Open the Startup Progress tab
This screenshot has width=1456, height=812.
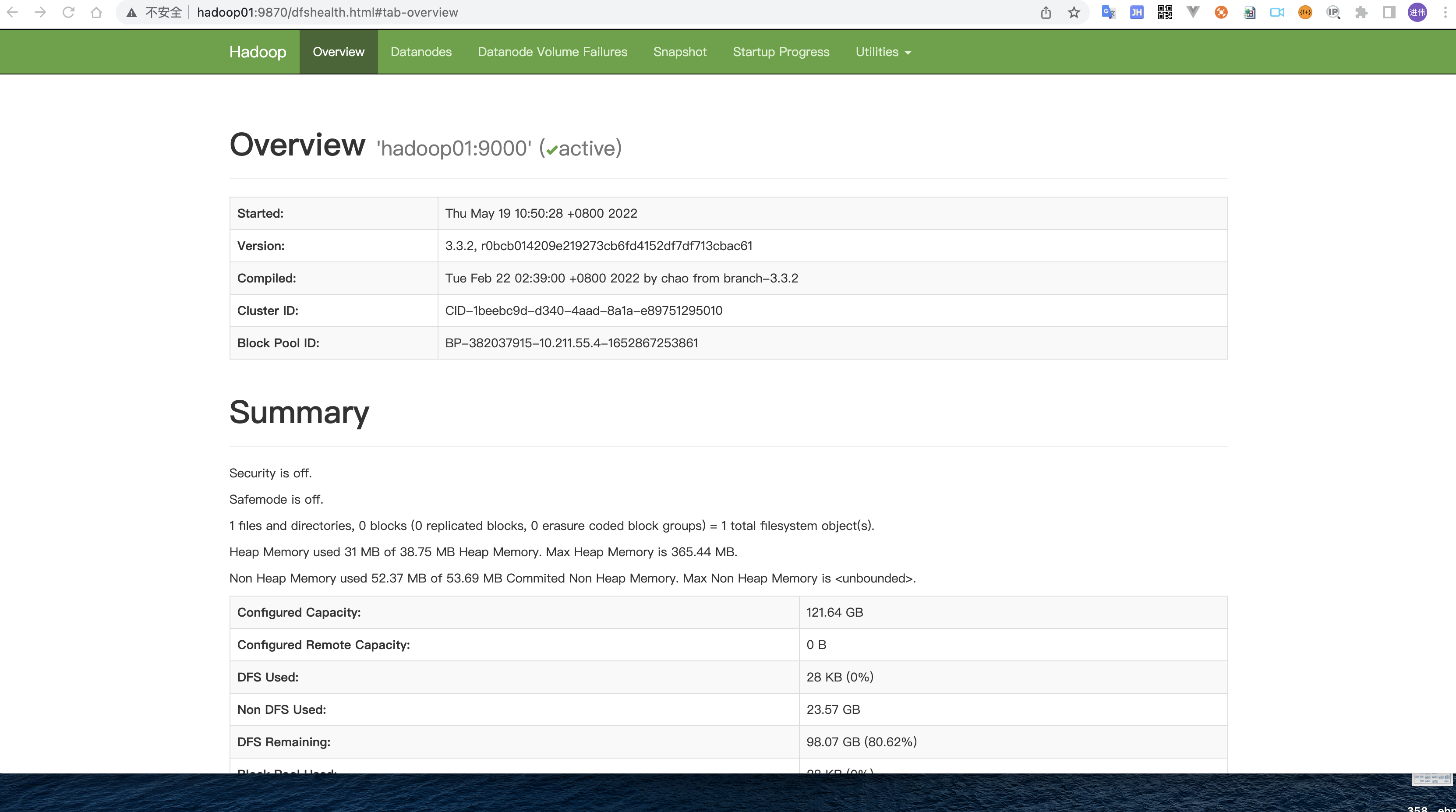(781, 52)
